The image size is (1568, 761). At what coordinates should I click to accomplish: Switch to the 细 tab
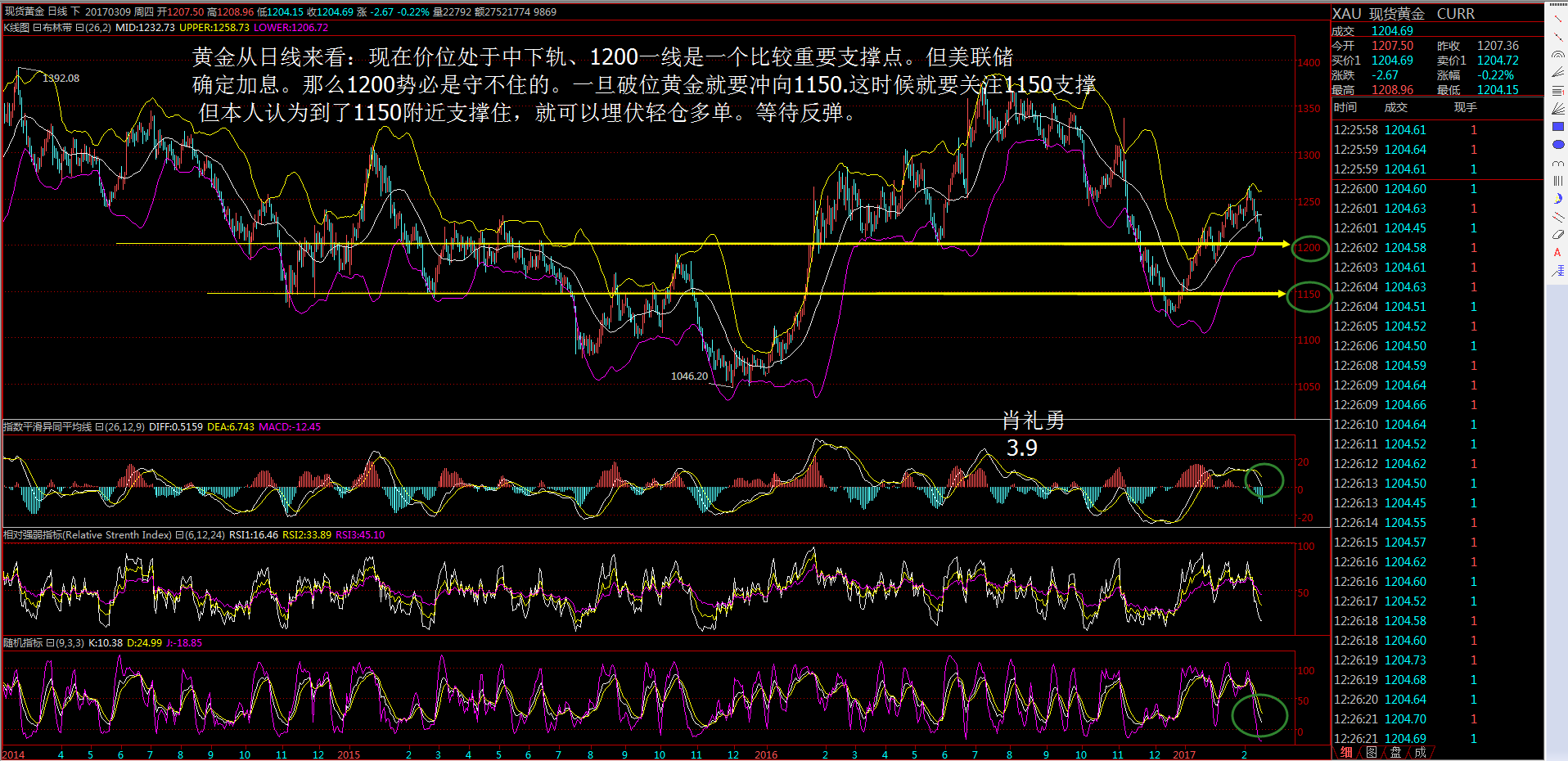[x=1346, y=753]
